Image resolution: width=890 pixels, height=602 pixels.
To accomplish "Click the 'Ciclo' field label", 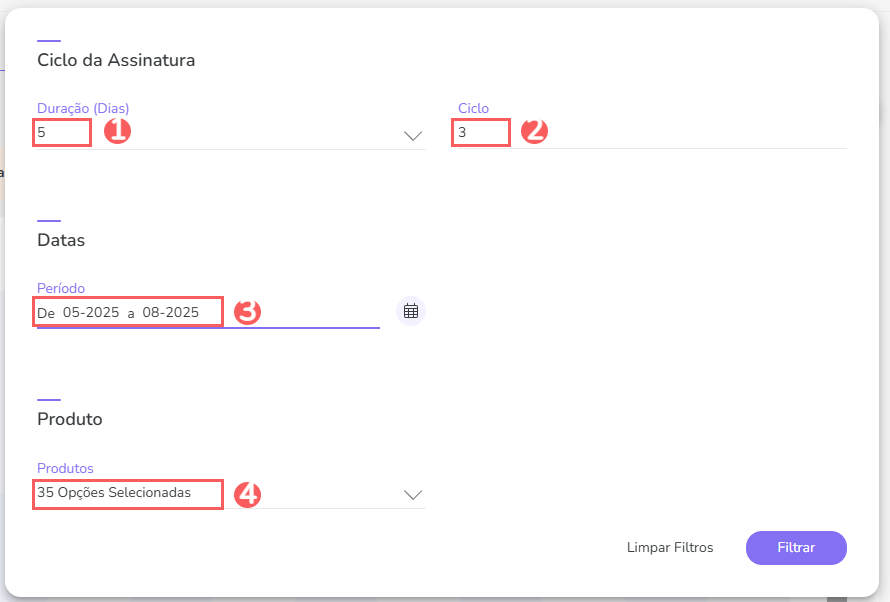I will [473, 108].
